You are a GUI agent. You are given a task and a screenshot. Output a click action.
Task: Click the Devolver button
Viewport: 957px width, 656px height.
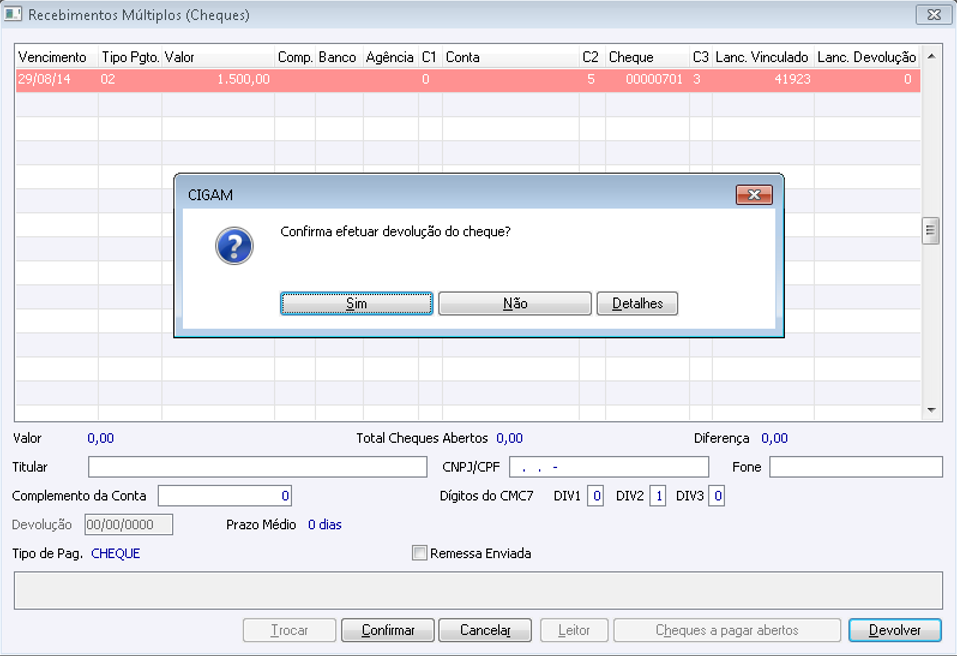[895, 630]
